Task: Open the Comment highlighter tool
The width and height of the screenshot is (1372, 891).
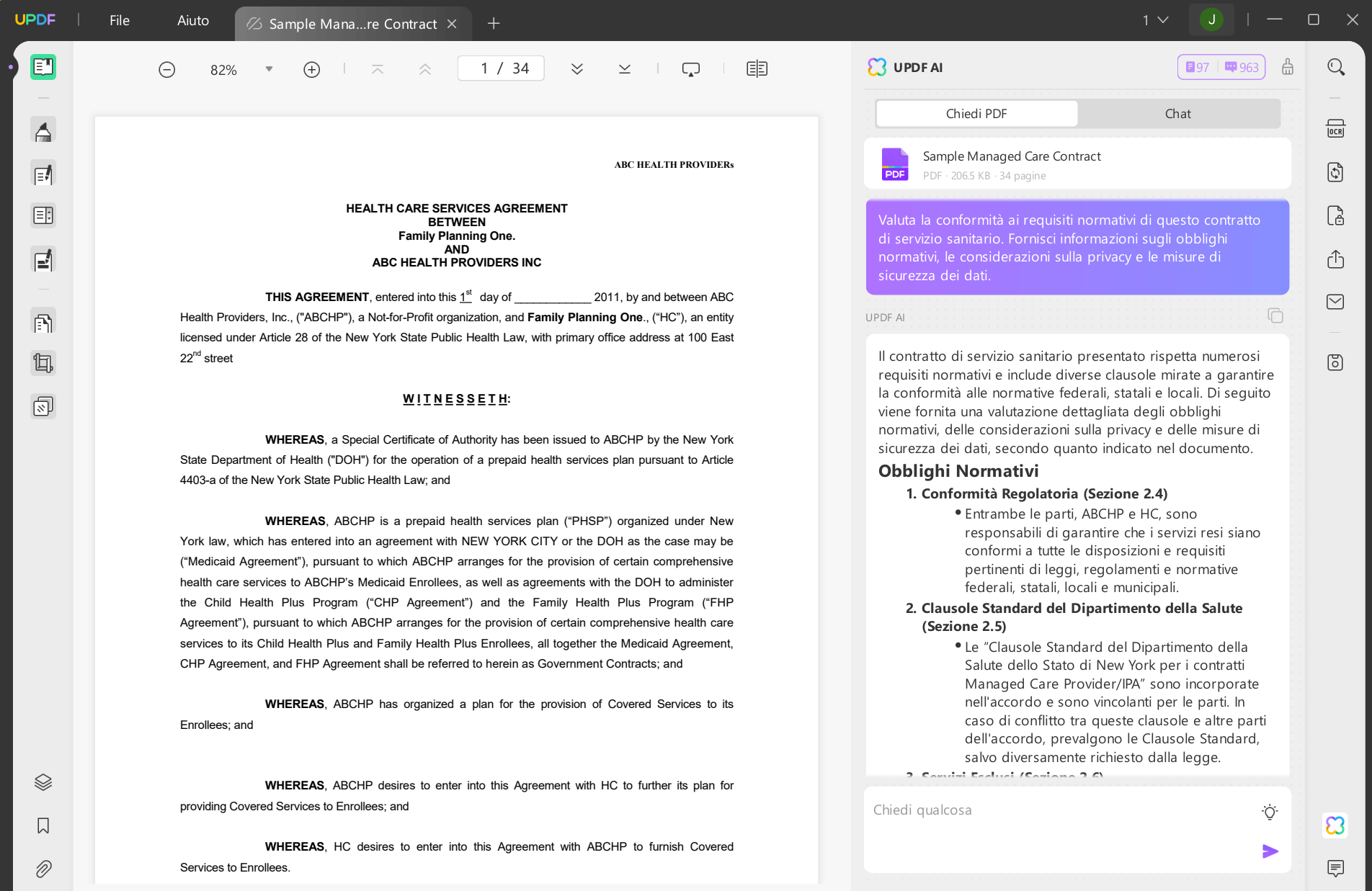Action: pyautogui.click(x=43, y=131)
